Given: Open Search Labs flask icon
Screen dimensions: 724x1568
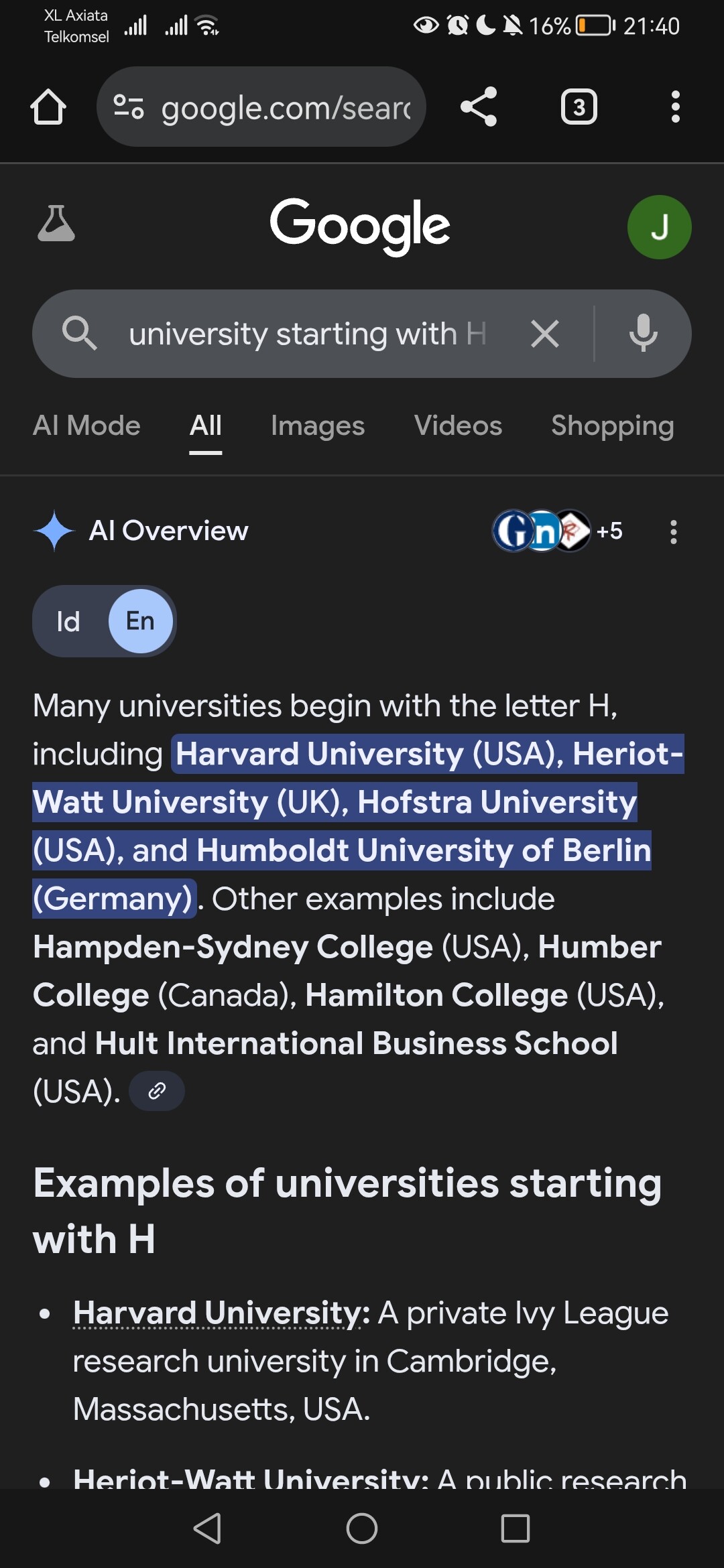Looking at the screenshot, I should tap(56, 224).
